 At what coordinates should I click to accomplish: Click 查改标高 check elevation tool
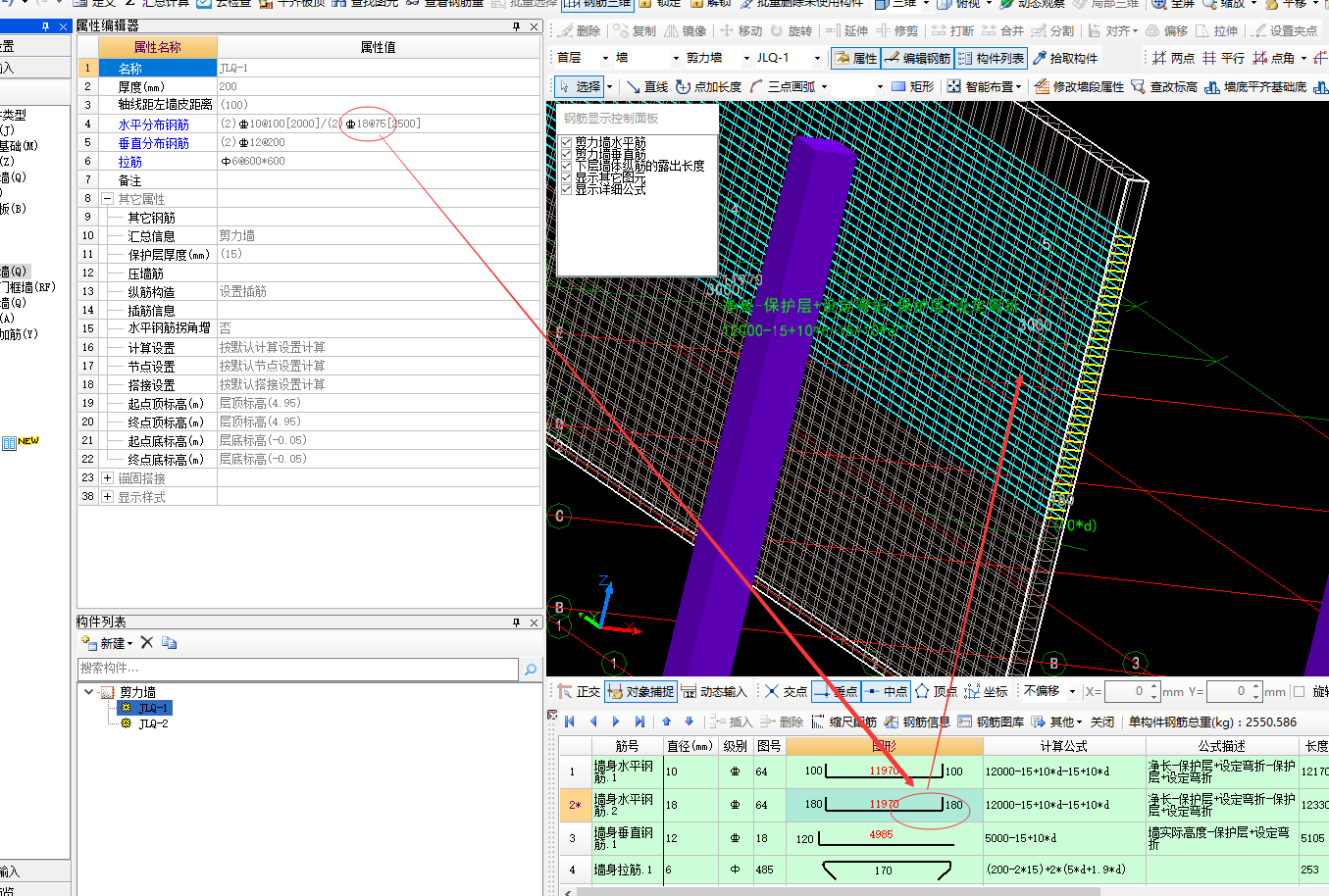click(x=1164, y=87)
